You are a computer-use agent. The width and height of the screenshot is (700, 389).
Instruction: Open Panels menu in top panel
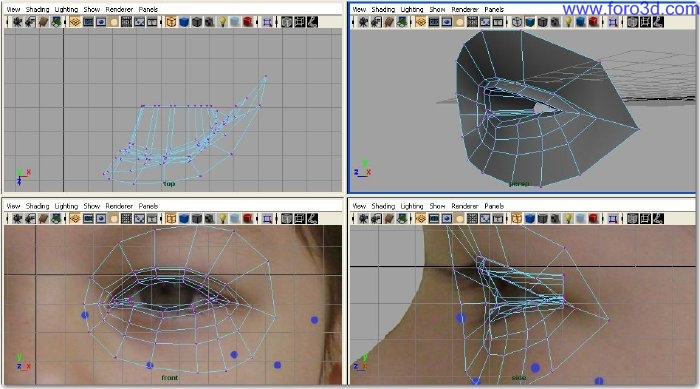tap(148, 9)
